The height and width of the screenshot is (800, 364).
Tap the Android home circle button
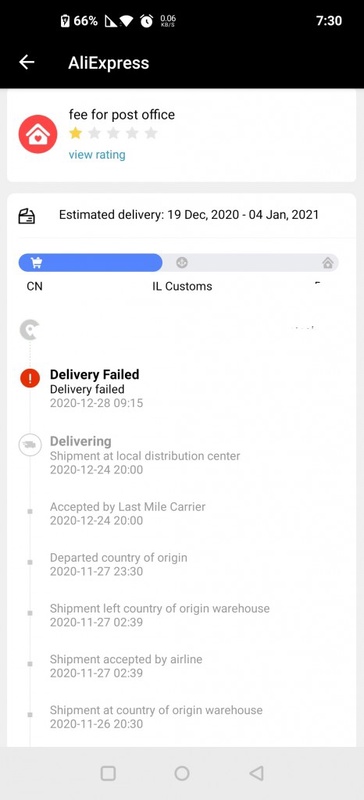click(x=182, y=773)
